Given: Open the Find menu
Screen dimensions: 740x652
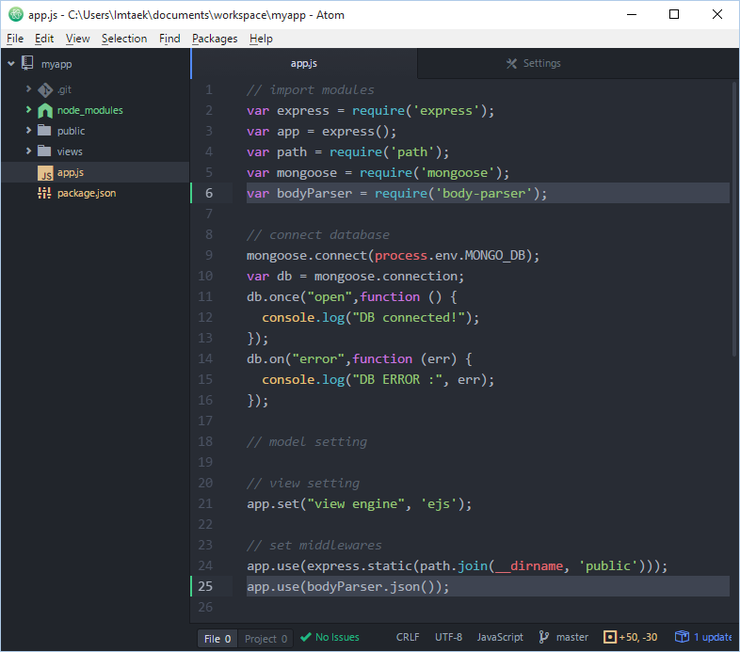Looking at the screenshot, I should pos(169,39).
